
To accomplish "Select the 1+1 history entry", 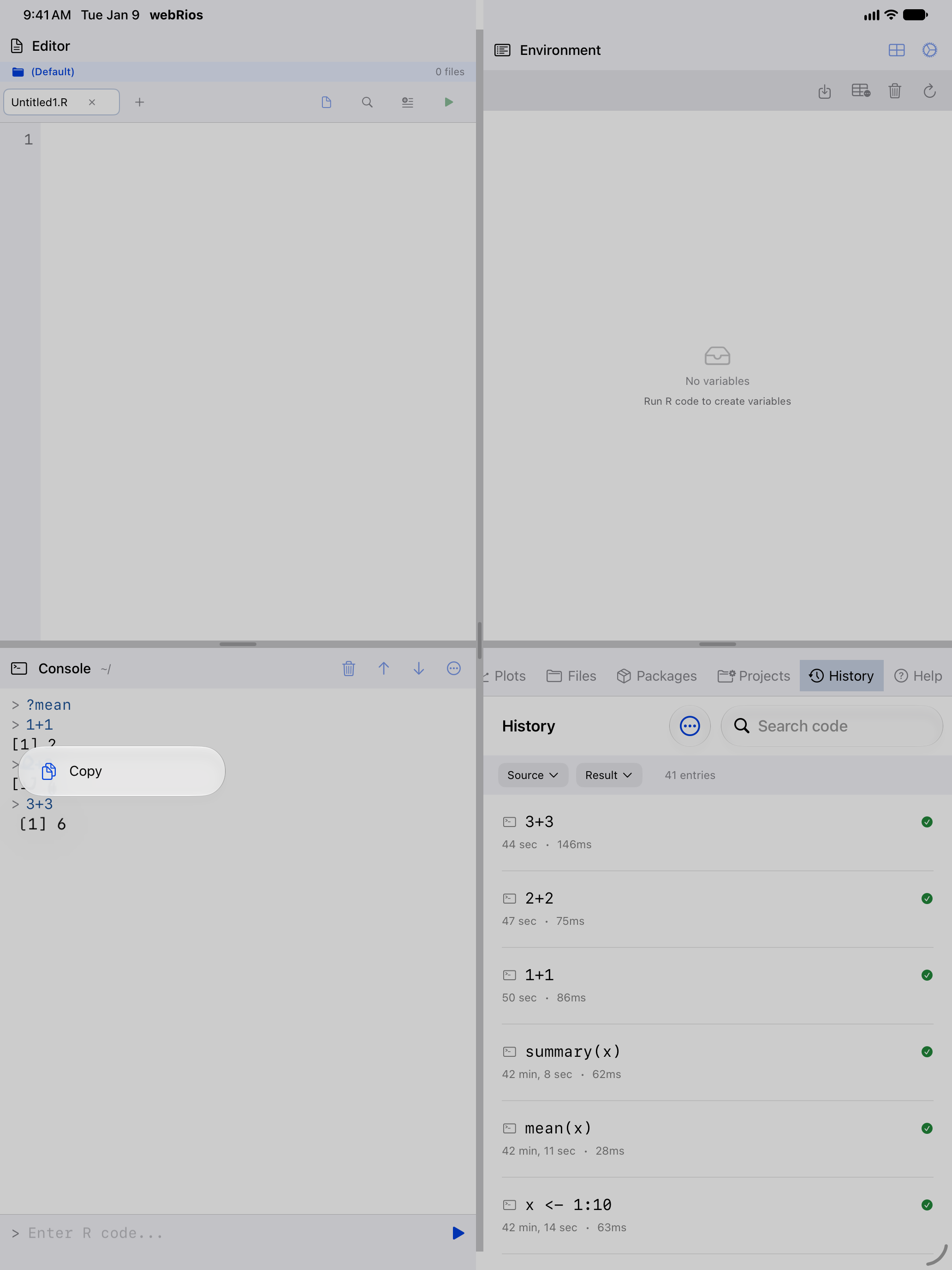I will [717, 986].
